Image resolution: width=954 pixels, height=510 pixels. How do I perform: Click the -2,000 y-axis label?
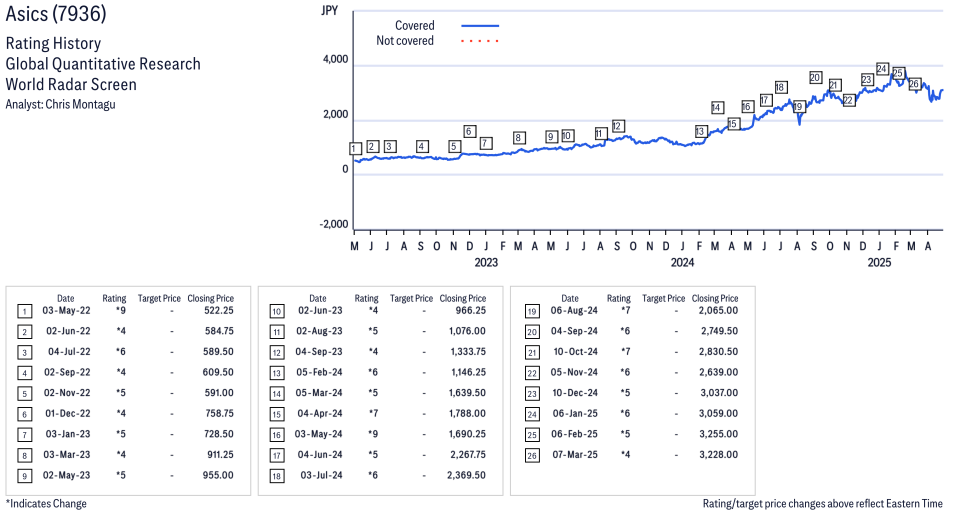pyautogui.click(x=334, y=224)
